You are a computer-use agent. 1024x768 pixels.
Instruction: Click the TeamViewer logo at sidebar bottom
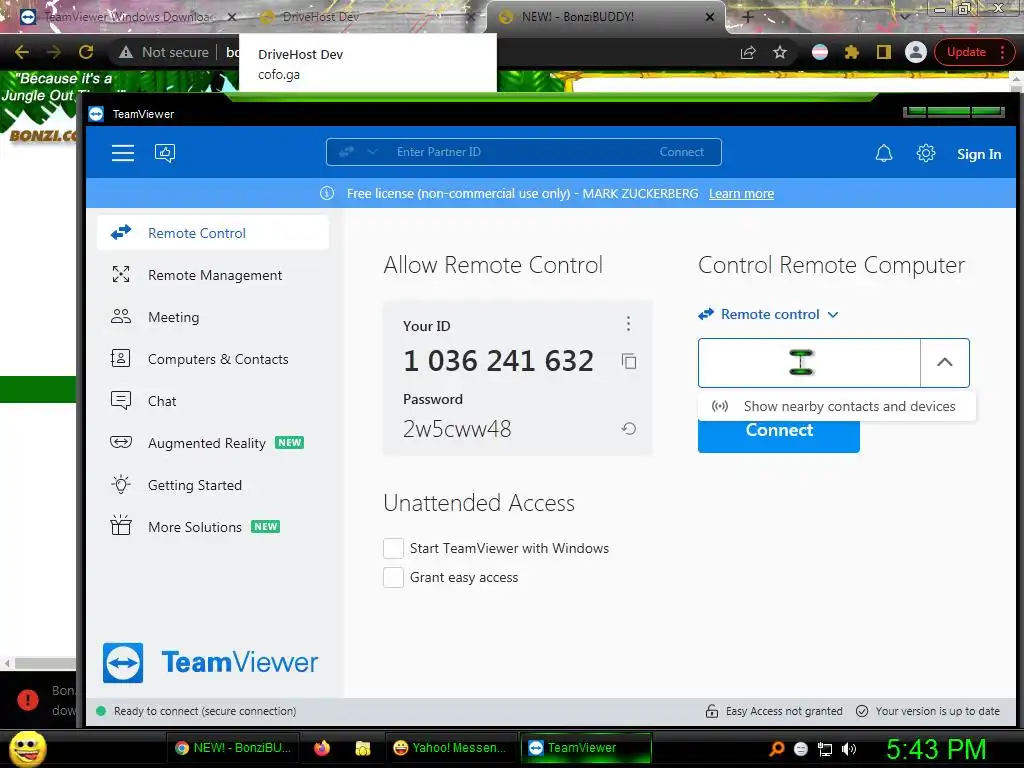[210, 662]
